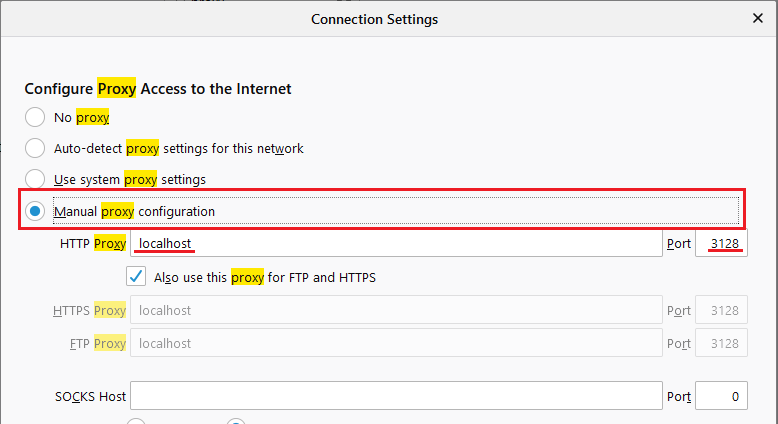
Task: Click the HTTP Proxy port field showing 3128
Action: point(721,244)
